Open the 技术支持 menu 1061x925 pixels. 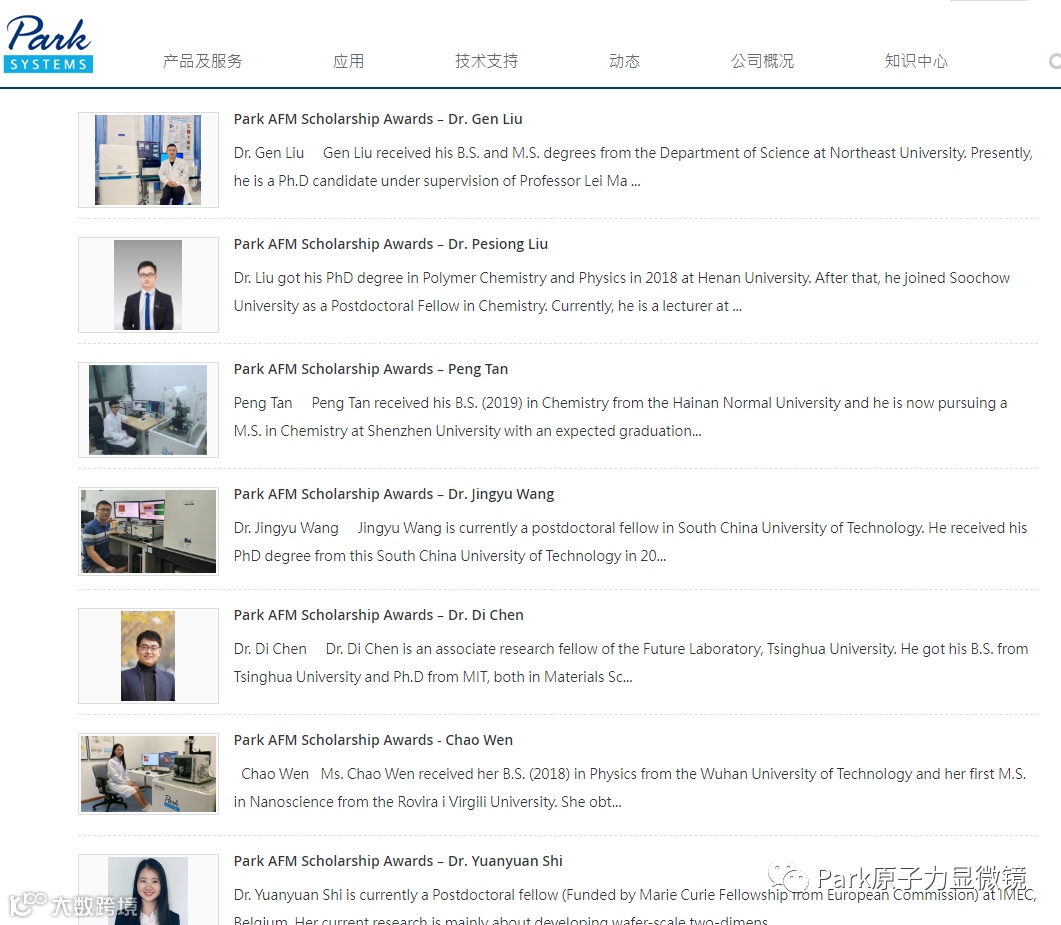[487, 61]
